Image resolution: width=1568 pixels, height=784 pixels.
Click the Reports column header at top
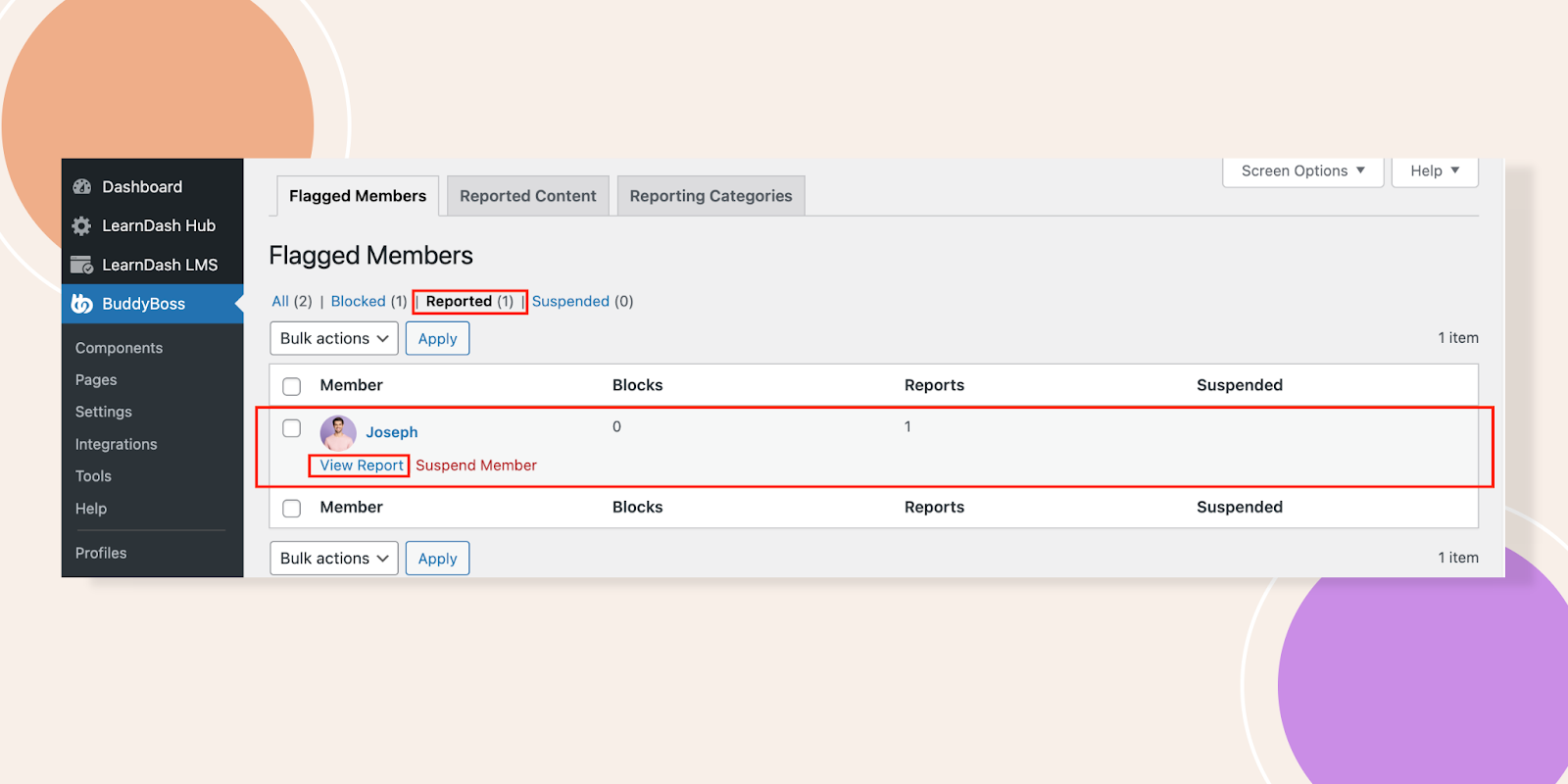click(934, 385)
